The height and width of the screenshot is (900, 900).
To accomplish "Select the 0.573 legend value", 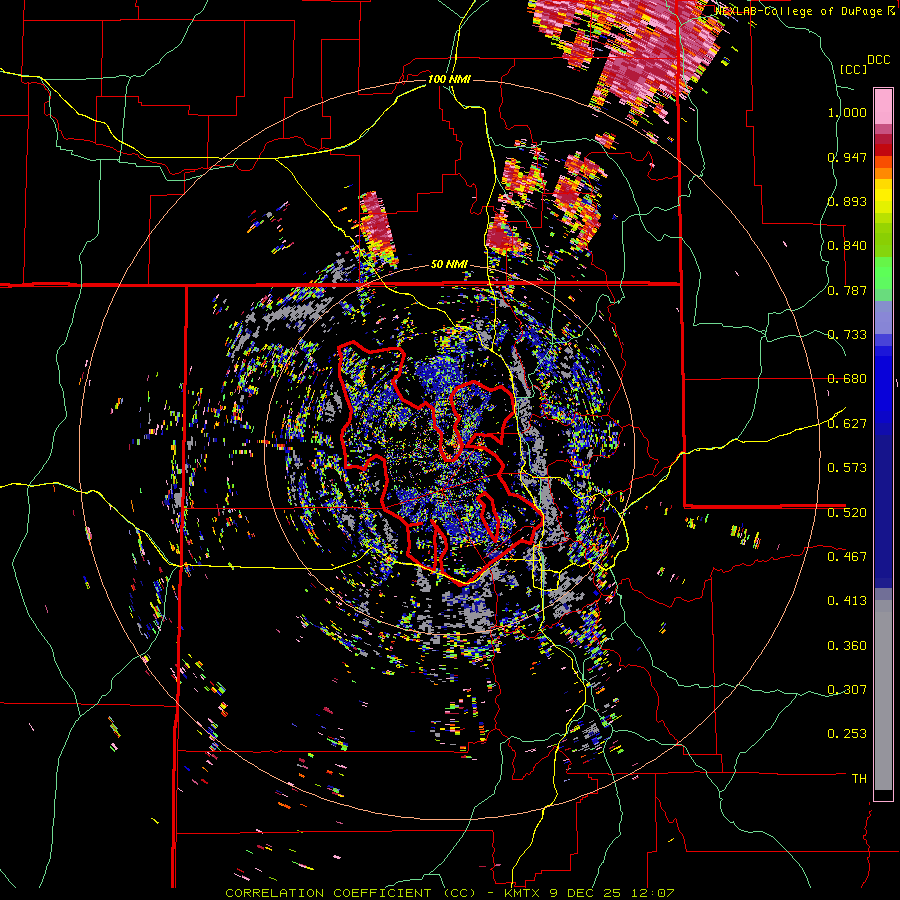I will [x=847, y=468].
